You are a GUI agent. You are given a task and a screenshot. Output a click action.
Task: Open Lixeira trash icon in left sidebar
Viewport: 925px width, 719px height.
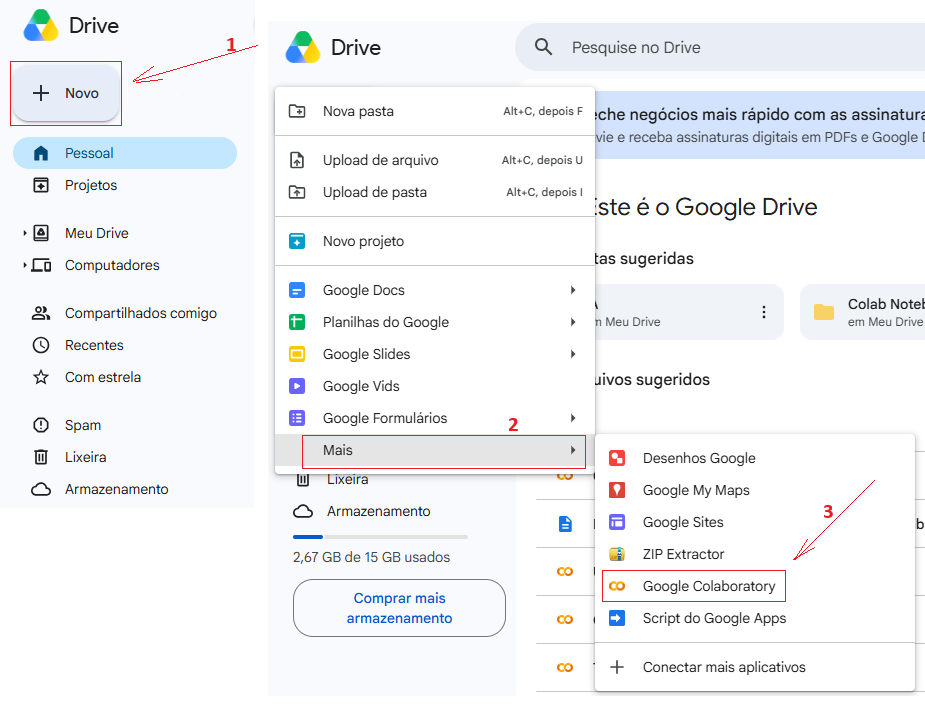41,457
